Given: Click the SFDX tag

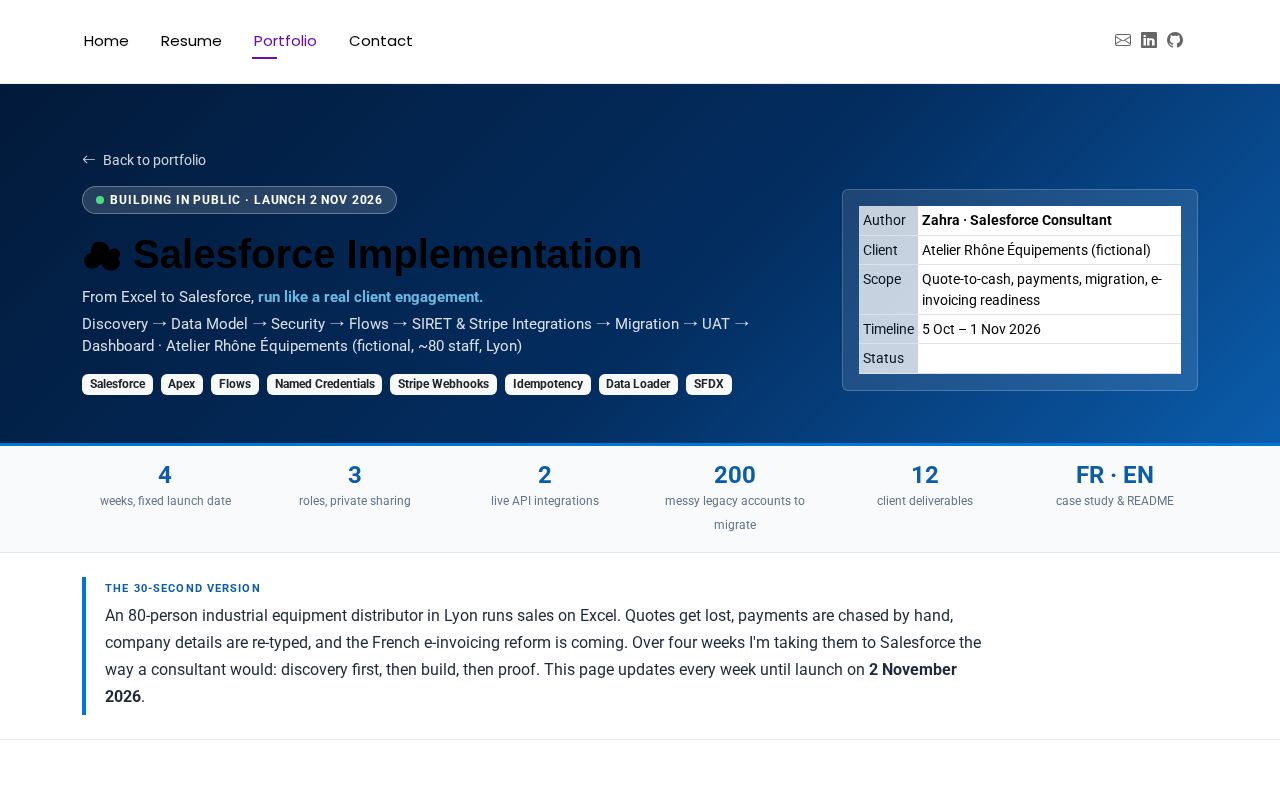Looking at the screenshot, I should (x=709, y=384).
